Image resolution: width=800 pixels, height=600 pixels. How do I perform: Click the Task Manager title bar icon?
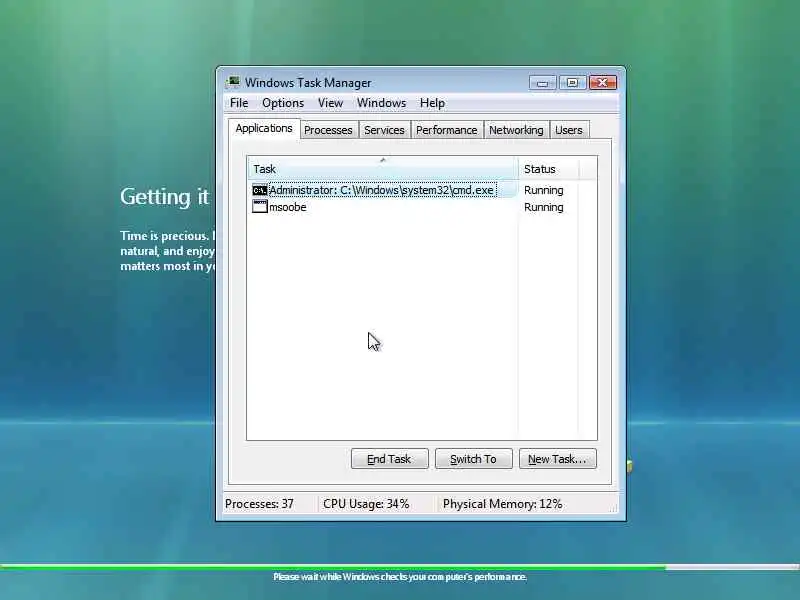pyautogui.click(x=234, y=82)
